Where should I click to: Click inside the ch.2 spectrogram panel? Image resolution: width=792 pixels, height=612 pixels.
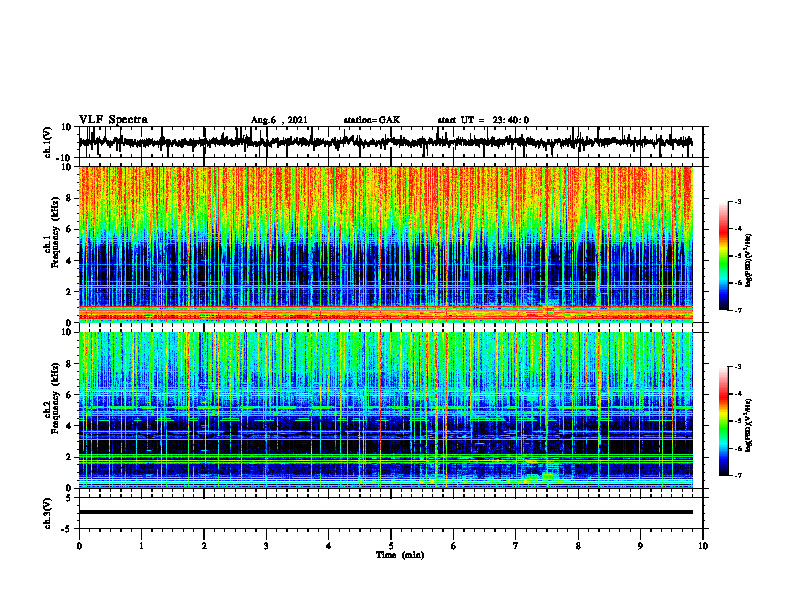[385, 410]
